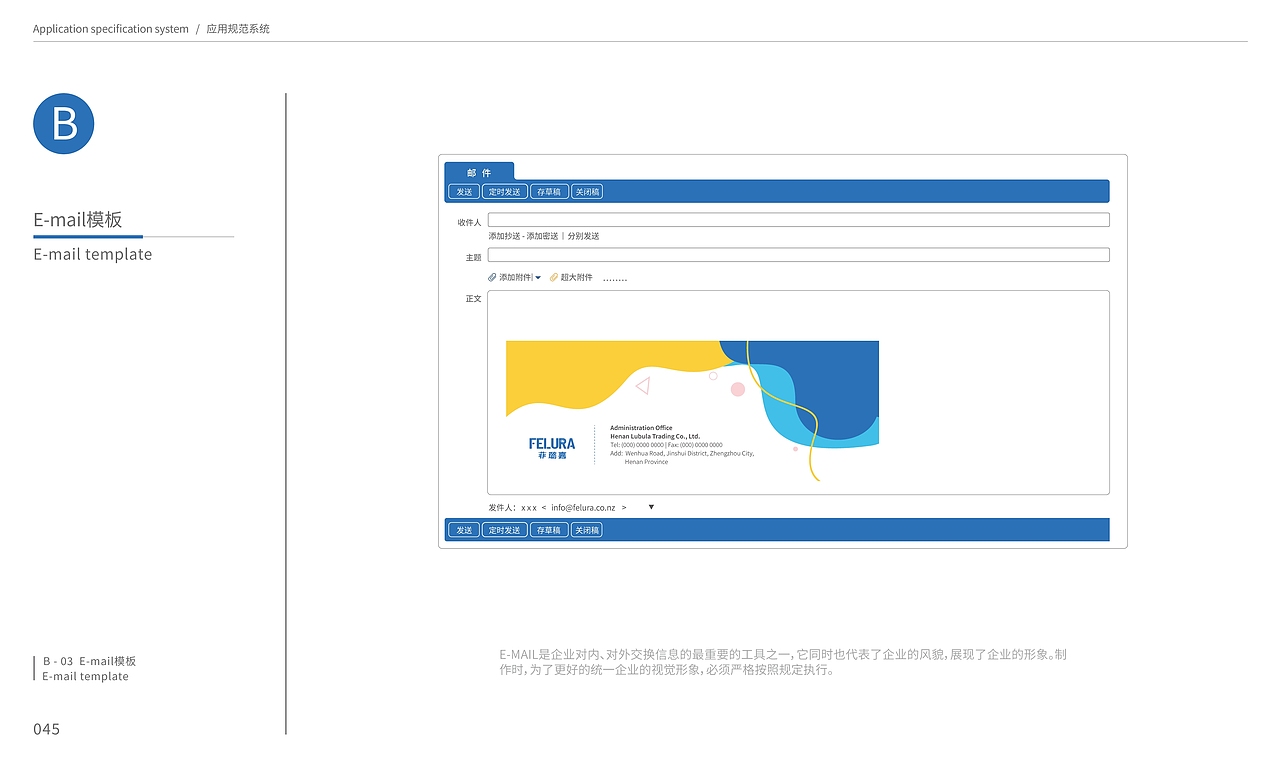Viewport: 1280px width, 761px height.
Task: Click the 主题 label
Action: 474,258
